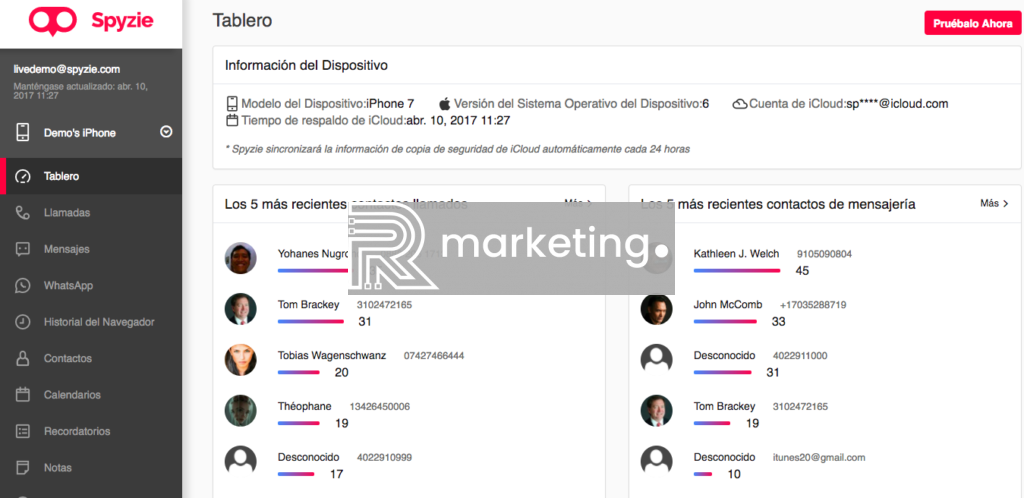Click the iCloud cloud icon
Screen dimensions: 1024x498
740,104
